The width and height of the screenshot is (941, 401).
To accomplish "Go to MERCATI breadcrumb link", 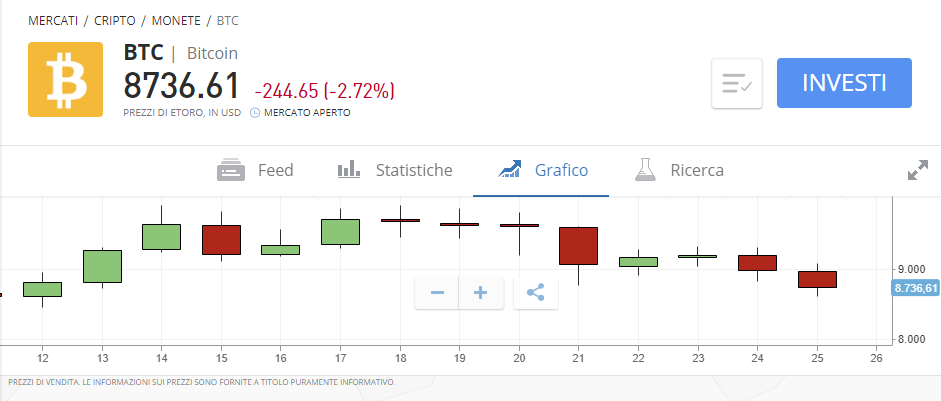I will tap(53, 21).
